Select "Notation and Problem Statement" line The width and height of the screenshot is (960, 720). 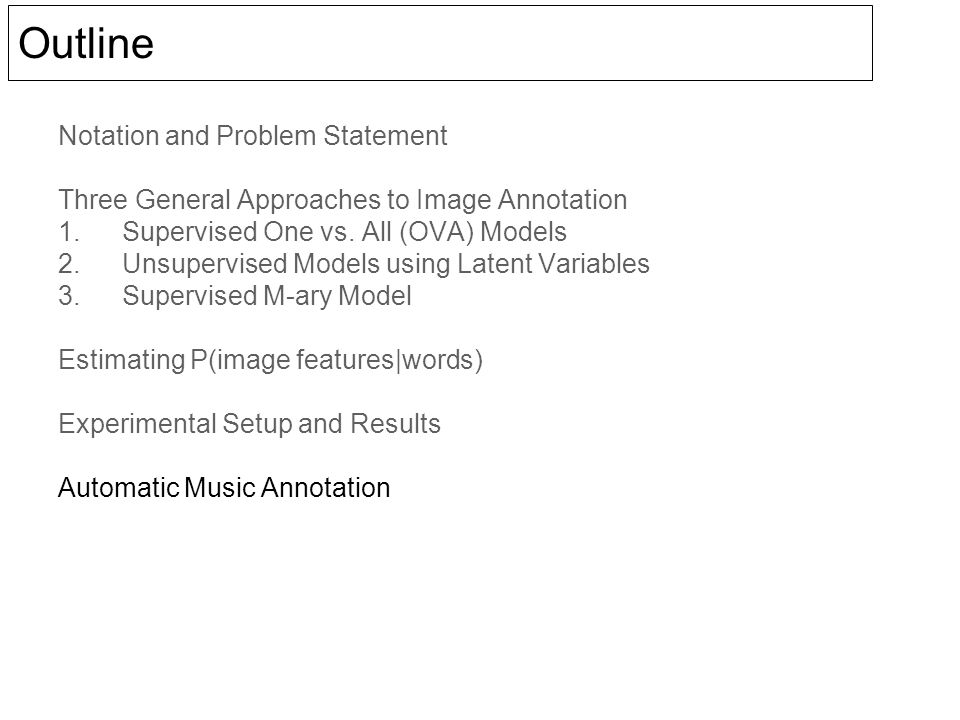click(x=253, y=135)
